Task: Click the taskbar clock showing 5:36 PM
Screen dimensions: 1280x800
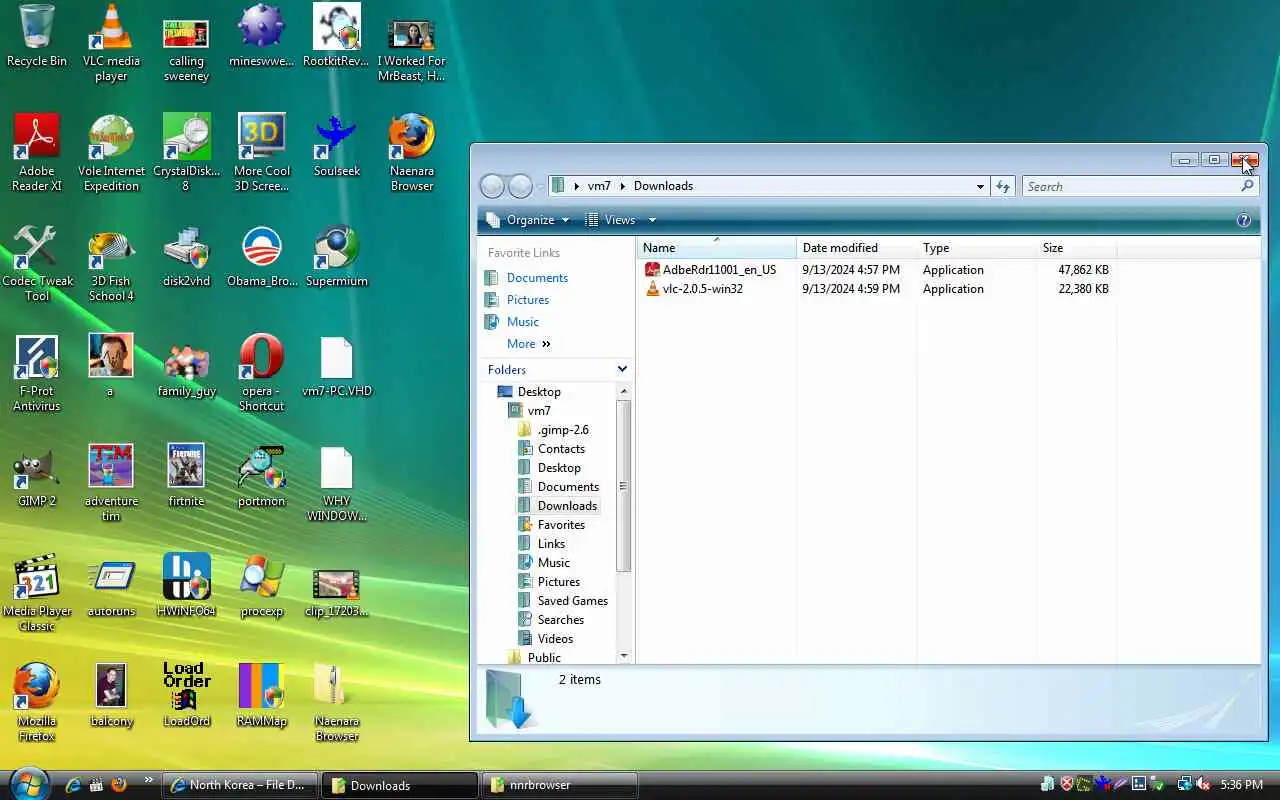Action: (x=1241, y=785)
